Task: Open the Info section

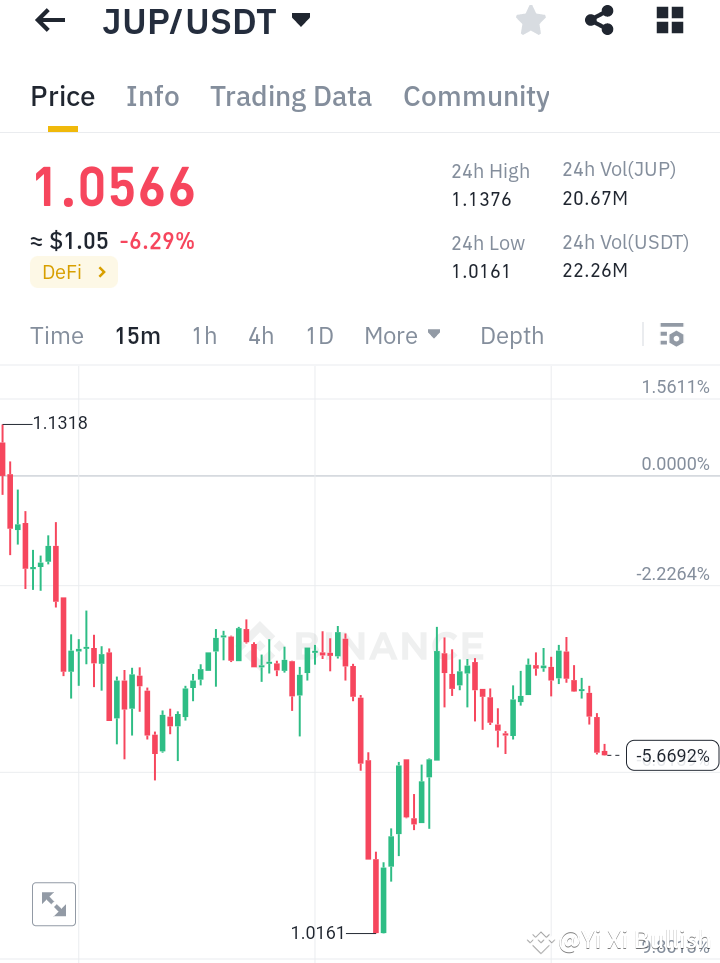Action: pyautogui.click(x=152, y=96)
